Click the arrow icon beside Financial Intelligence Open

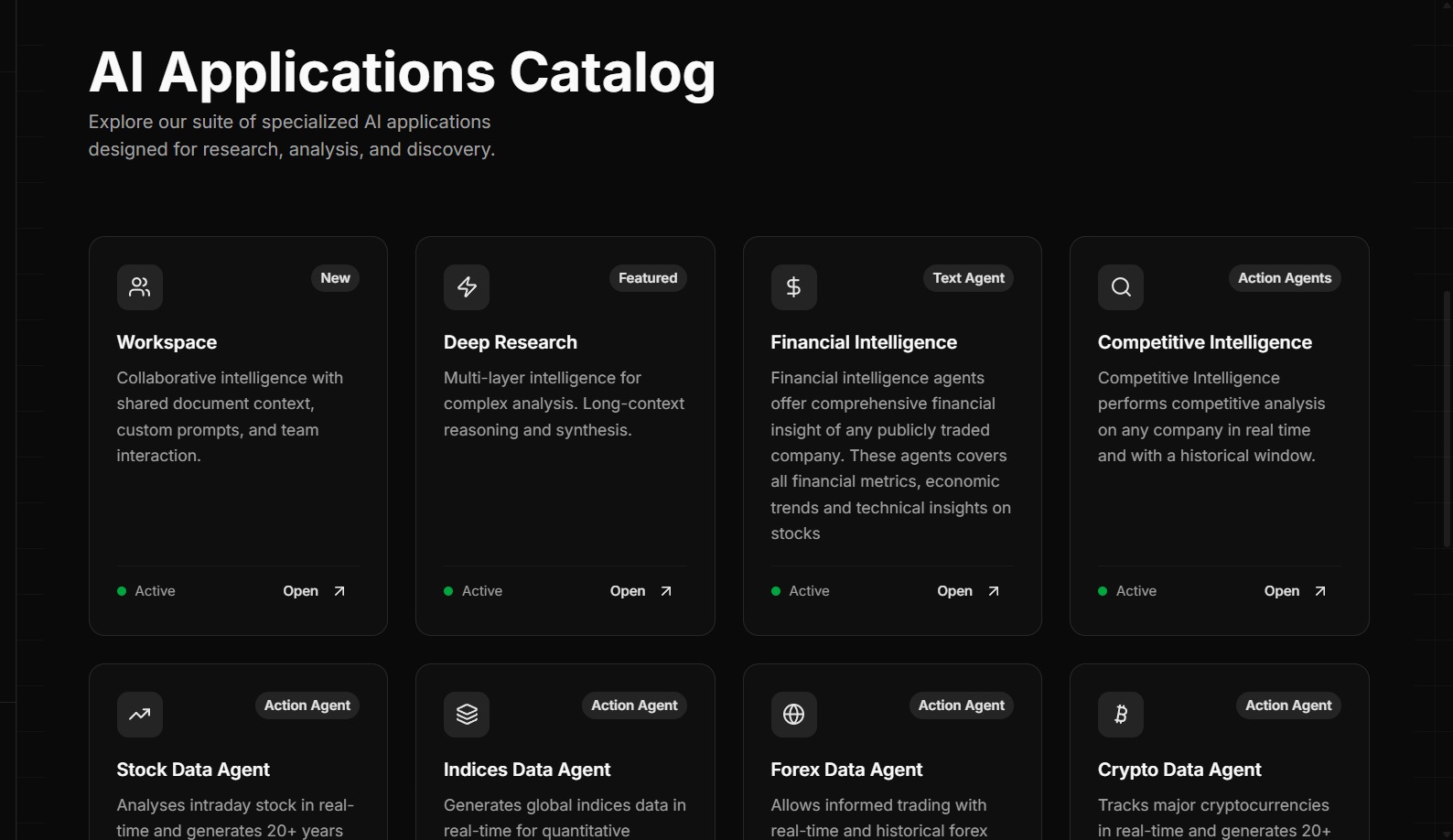994,591
